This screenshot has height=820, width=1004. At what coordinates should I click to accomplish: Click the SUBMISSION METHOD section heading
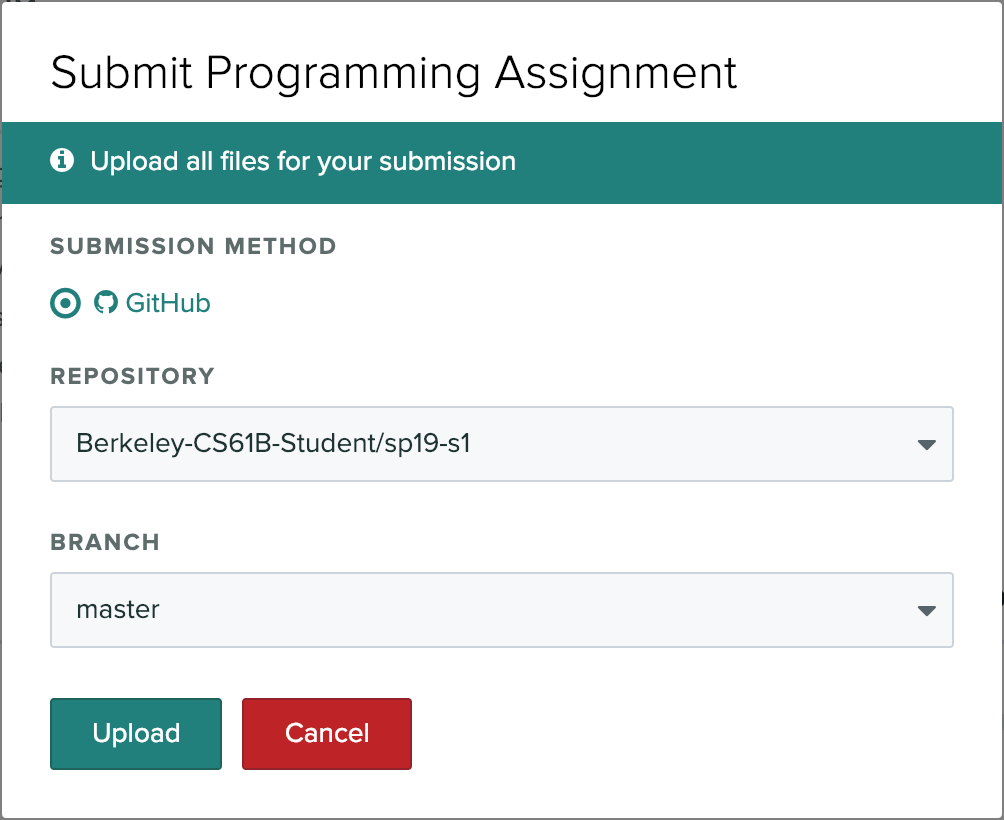click(x=193, y=246)
